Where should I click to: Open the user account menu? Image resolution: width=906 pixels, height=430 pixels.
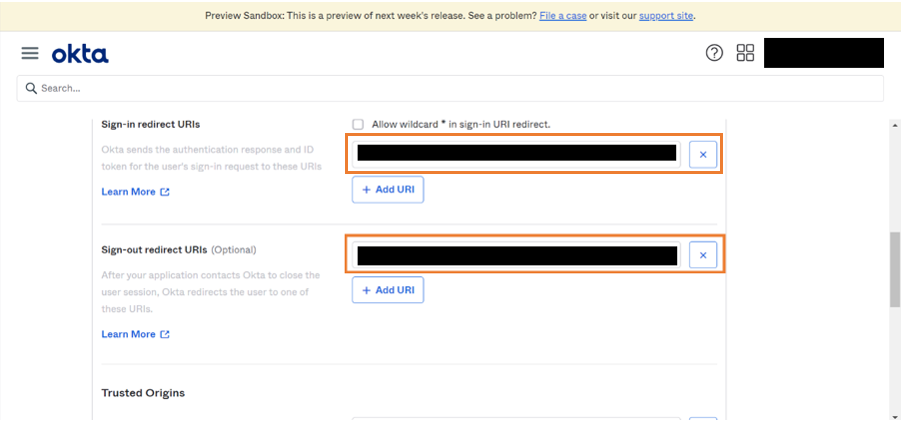(823, 53)
